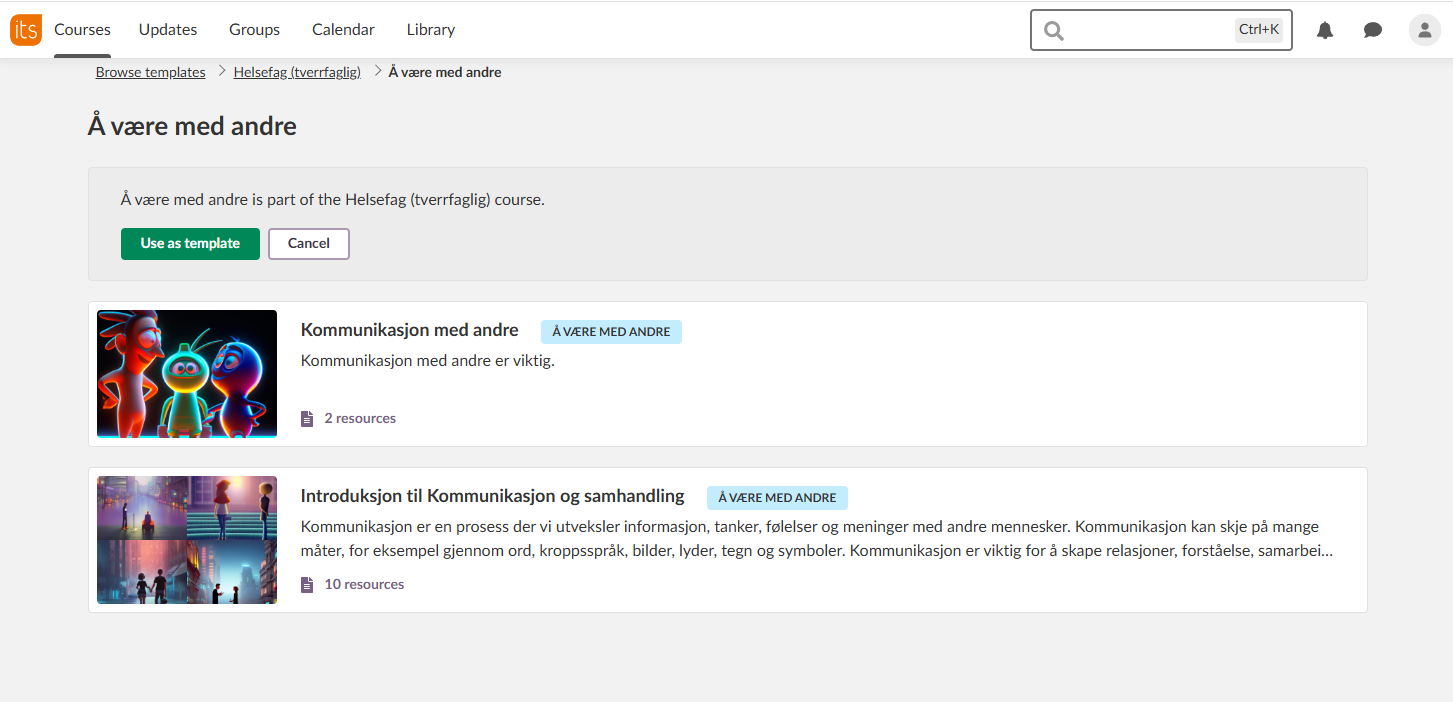The width and height of the screenshot is (1453, 702).
Task: Open Kommunikasjon med andre title link
Action: (409, 330)
